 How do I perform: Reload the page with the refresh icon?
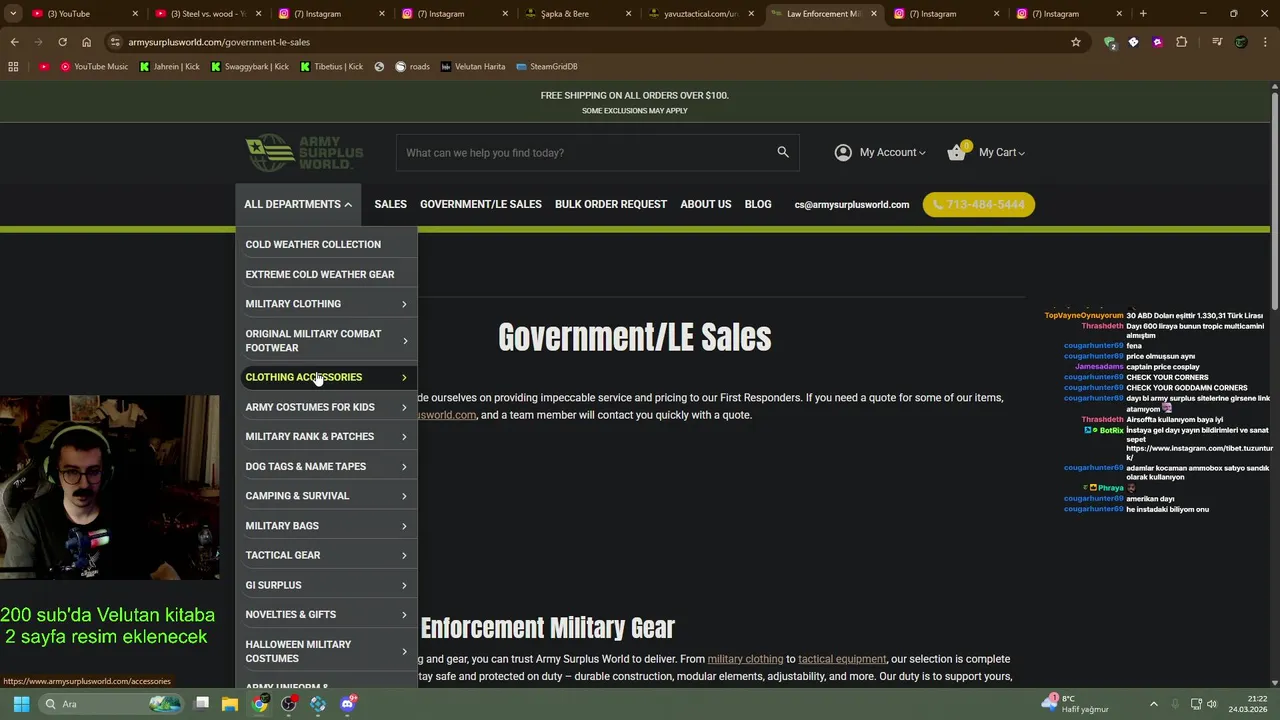click(62, 42)
